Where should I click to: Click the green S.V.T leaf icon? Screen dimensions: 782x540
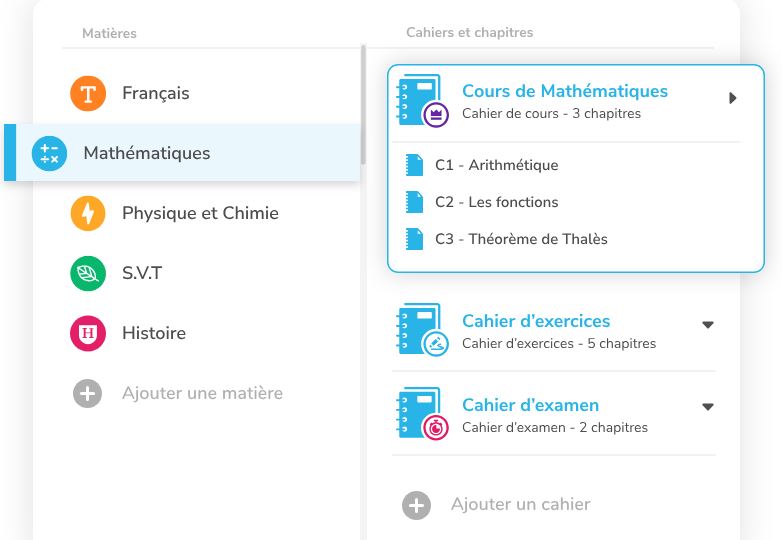tap(88, 273)
